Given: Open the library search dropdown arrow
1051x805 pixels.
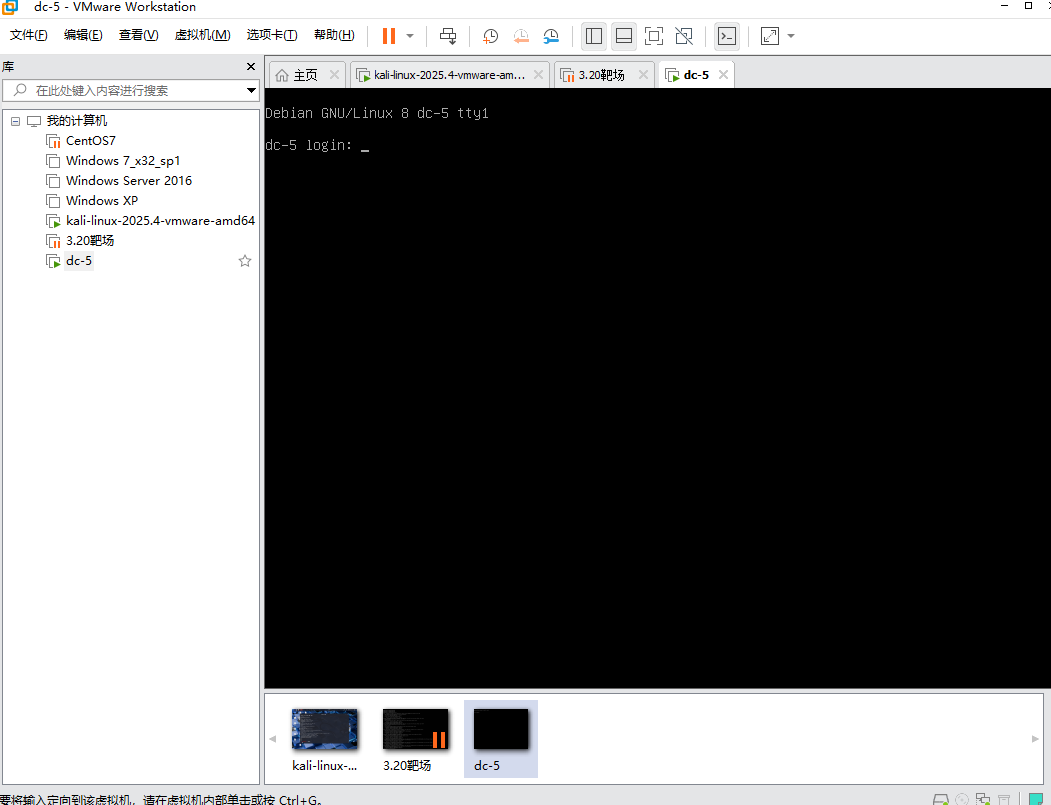Looking at the screenshot, I should 251,90.
